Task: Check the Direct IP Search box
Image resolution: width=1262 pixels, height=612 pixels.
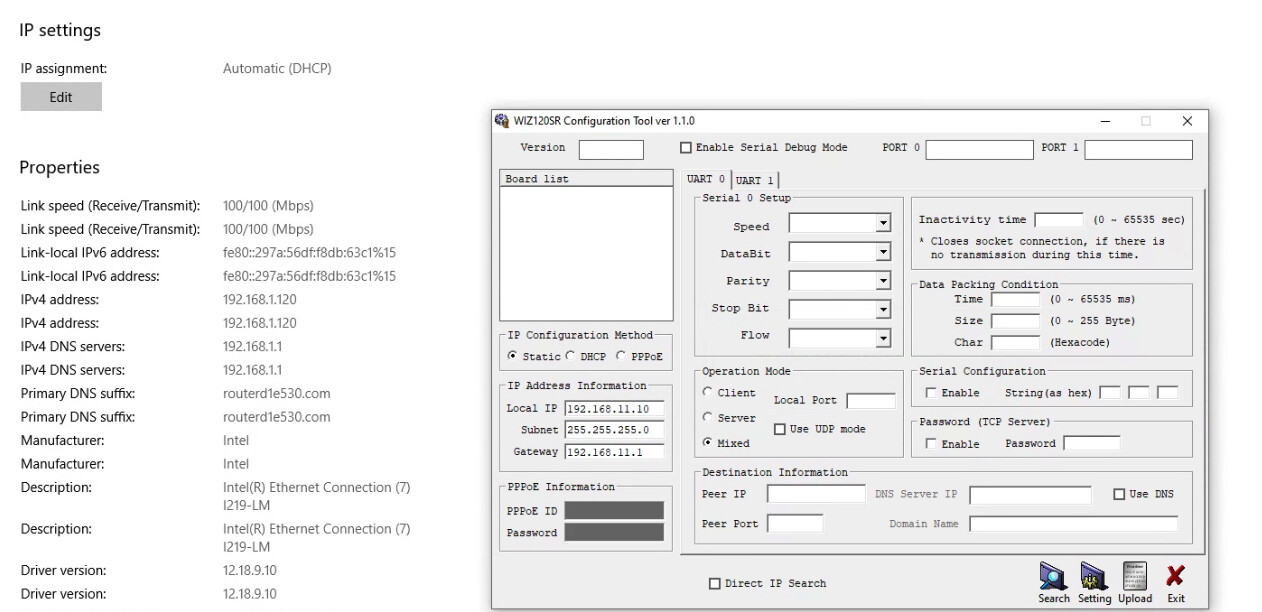Action: point(714,584)
